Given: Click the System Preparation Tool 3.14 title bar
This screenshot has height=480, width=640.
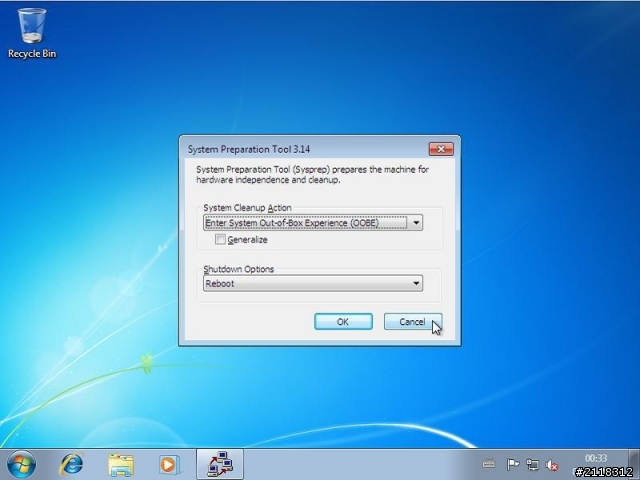Looking at the screenshot, I should (306, 149).
